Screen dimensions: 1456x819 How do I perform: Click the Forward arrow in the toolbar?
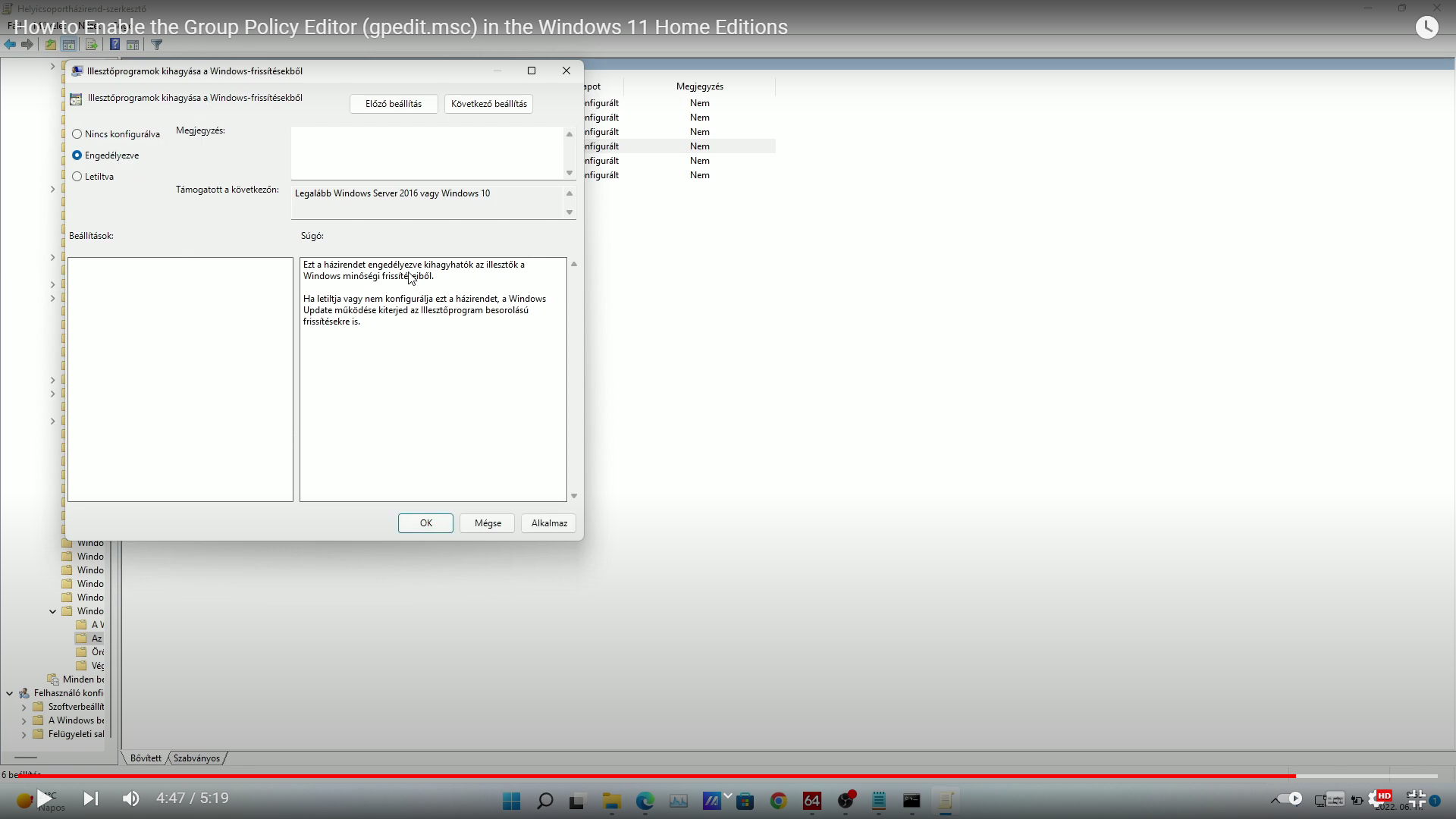click(x=27, y=45)
